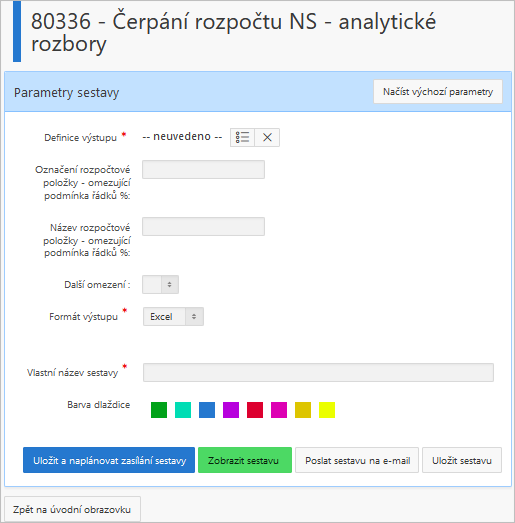Viewport: 515px width, 523px height.
Task: Click into the Vlastní název sestavy field
Action: click(318, 372)
